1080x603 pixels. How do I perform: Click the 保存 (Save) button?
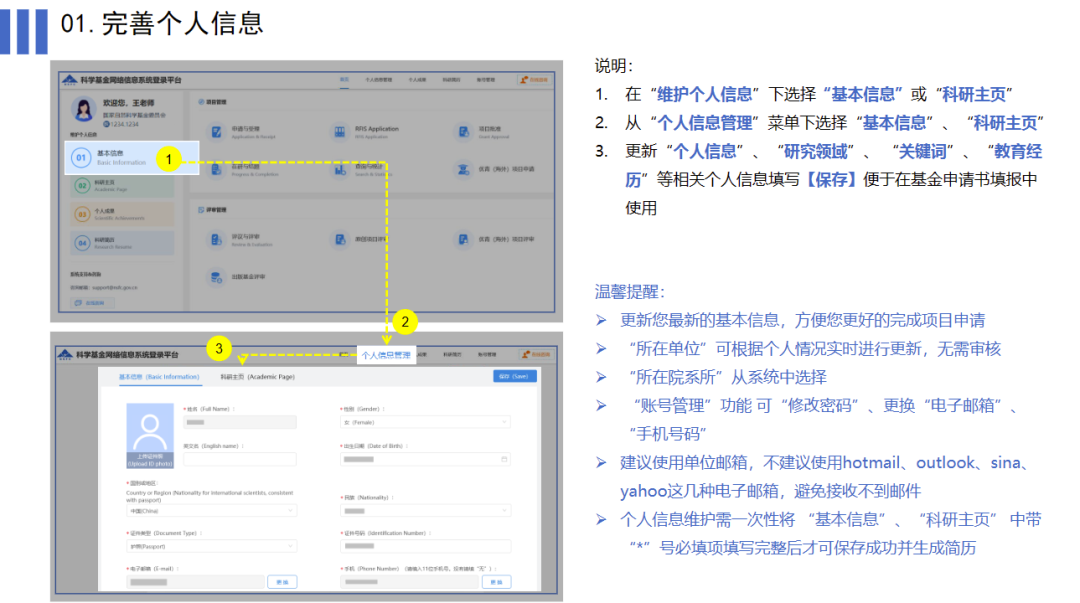coord(515,376)
